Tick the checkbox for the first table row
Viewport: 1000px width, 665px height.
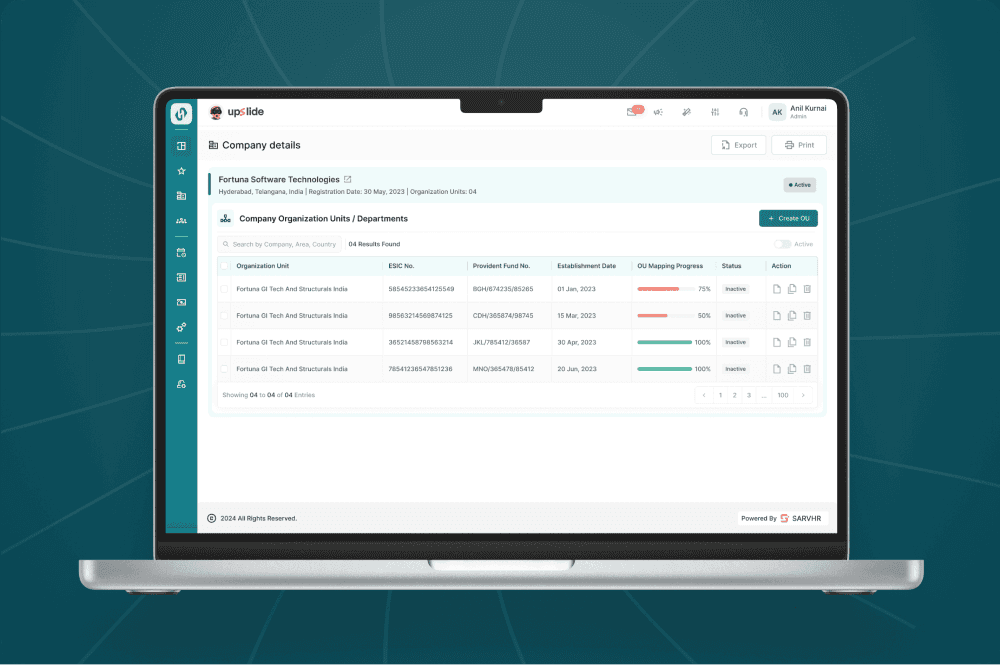tap(225, 288)
